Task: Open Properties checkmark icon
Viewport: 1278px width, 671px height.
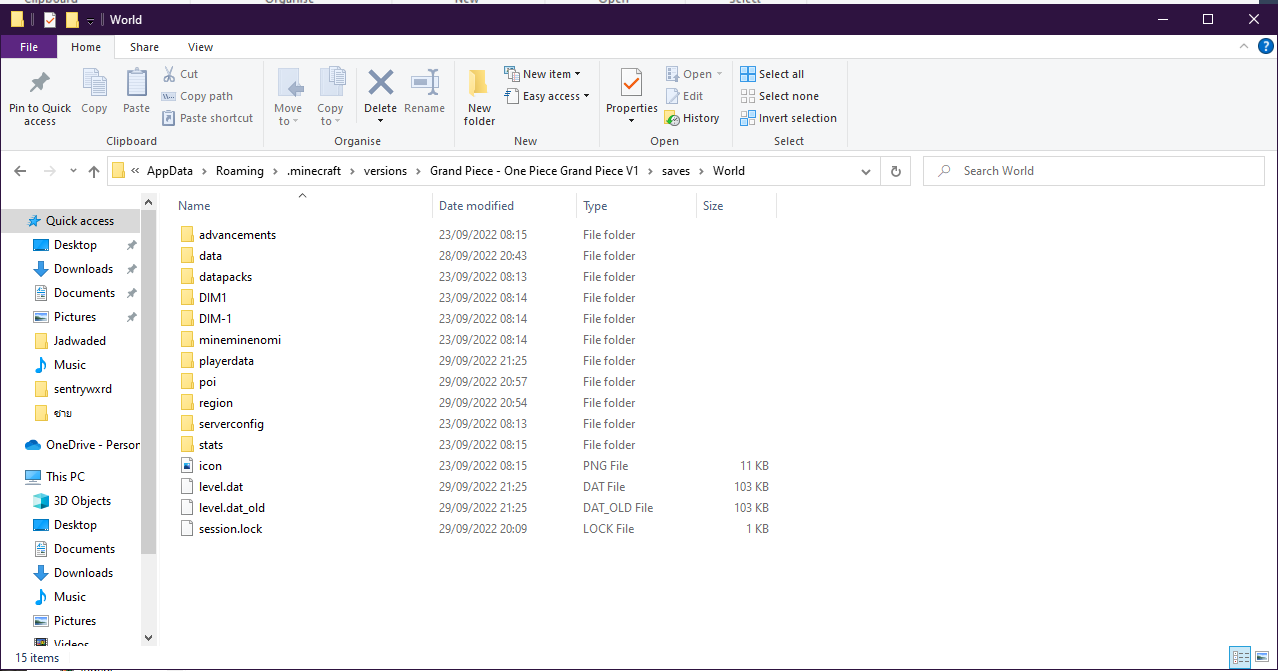Action: [631, 82]
